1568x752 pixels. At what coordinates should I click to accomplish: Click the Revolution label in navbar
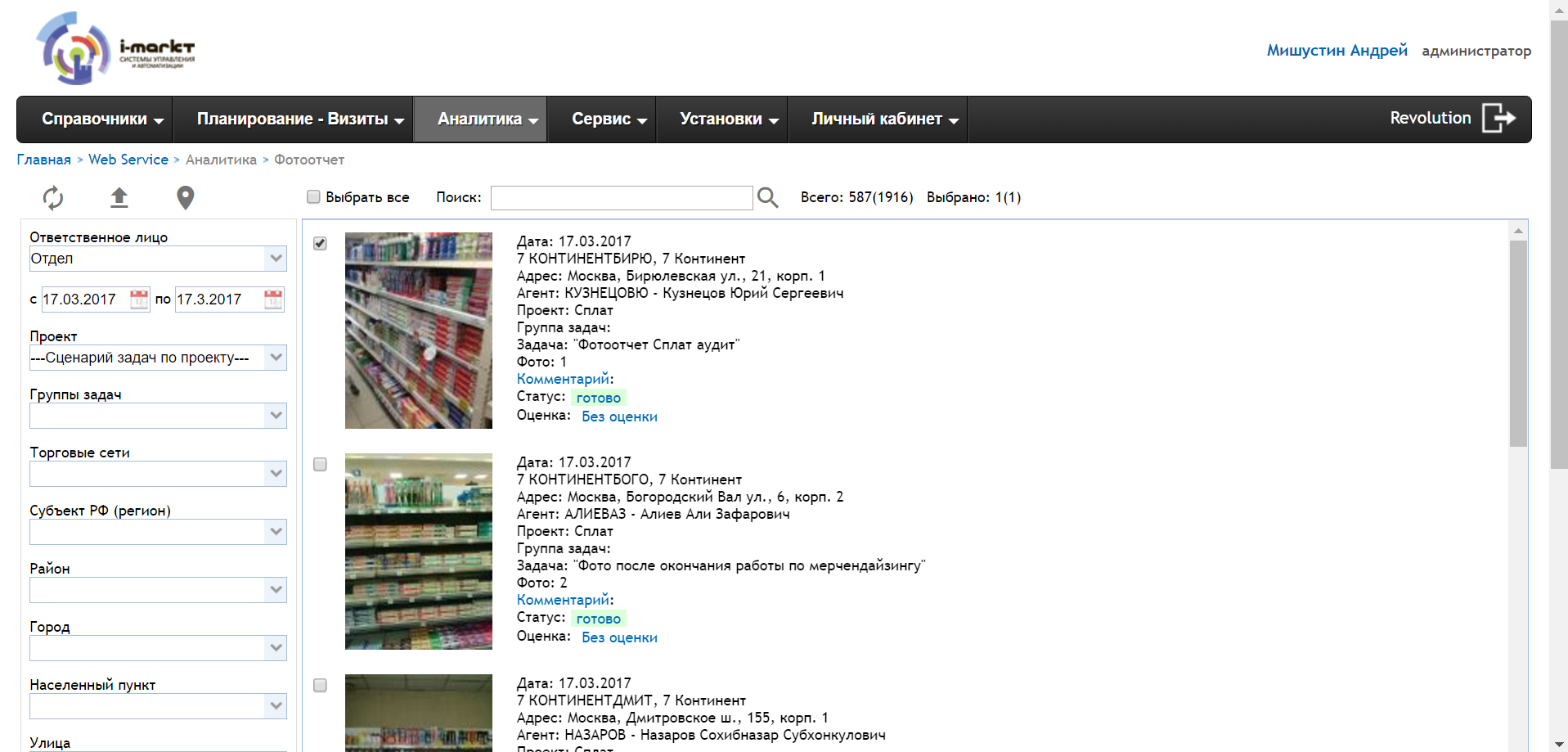(1431, 118)
